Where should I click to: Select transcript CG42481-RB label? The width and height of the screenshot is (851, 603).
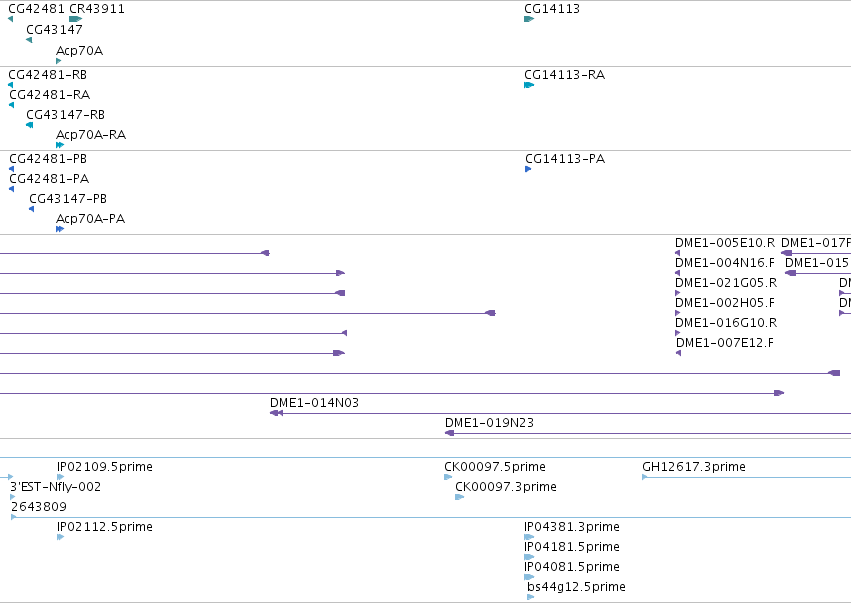pos(48,74)
